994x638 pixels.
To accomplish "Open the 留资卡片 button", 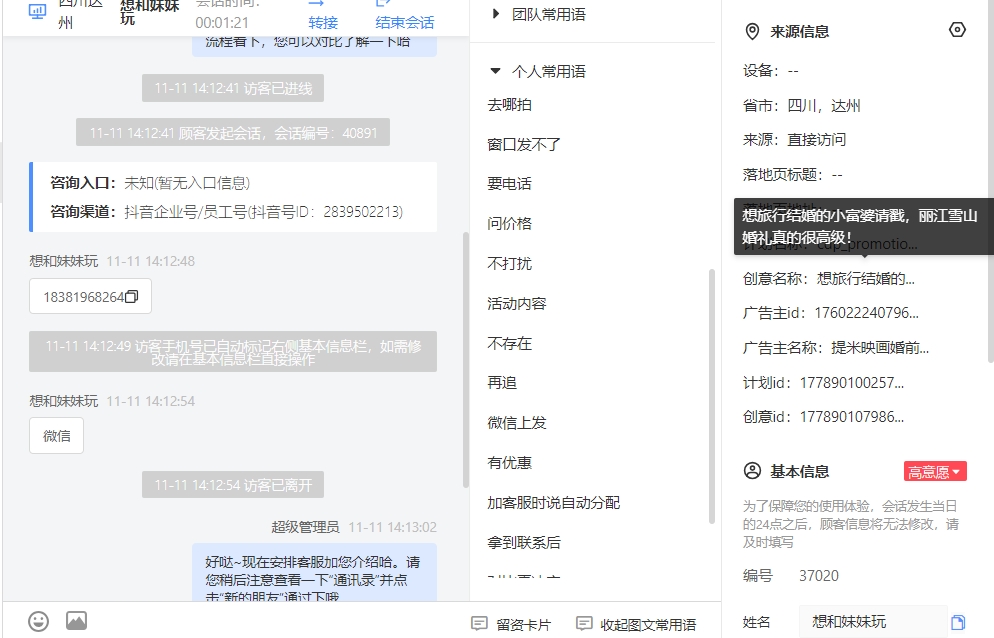I will pyautogui.click(x=511, y=625).
